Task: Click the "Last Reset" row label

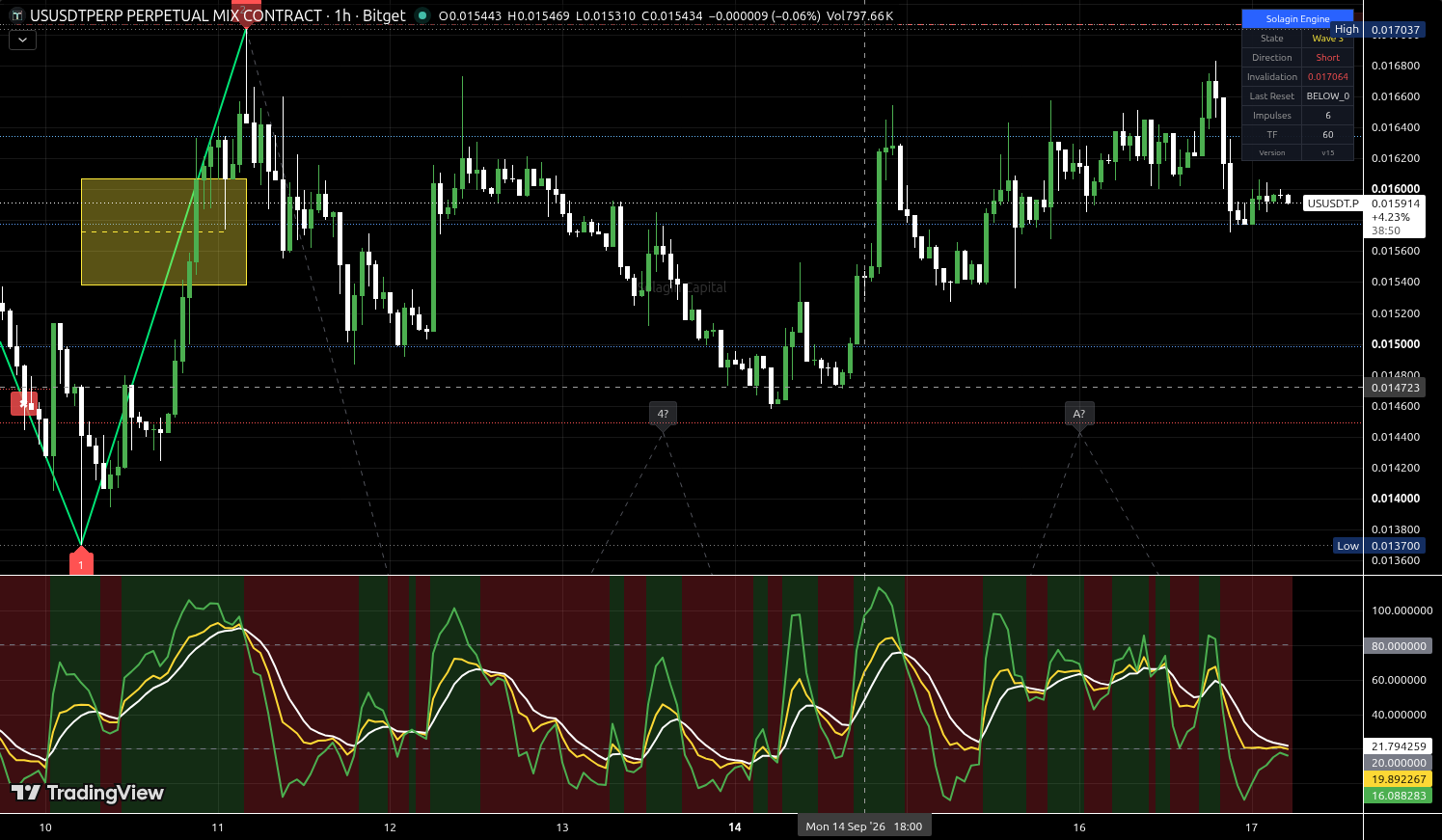Action: [1272, 96]
